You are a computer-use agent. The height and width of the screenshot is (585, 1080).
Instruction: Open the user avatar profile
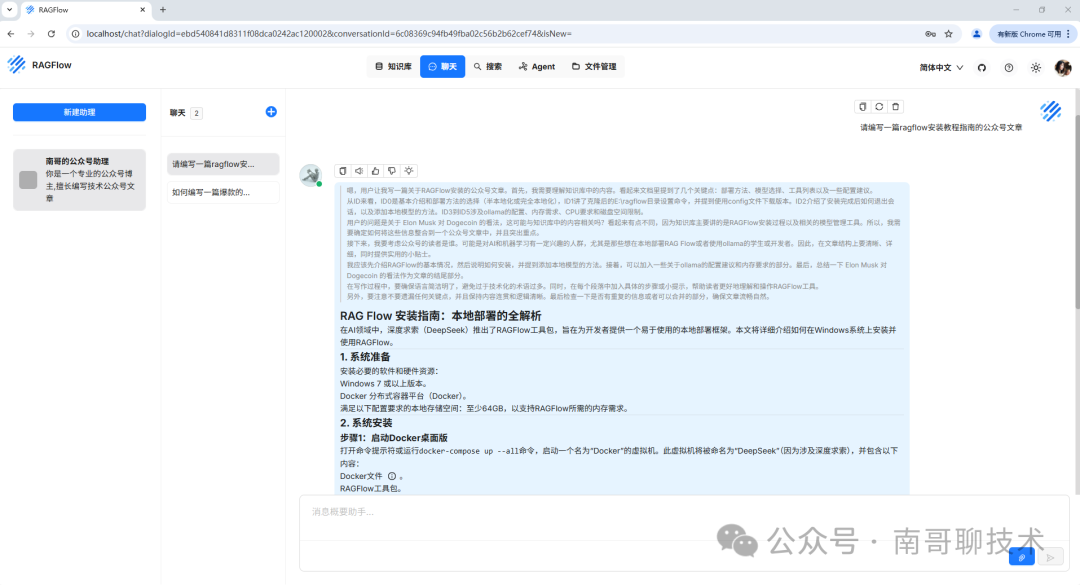pyautogui.click(x=1063, y=68)
